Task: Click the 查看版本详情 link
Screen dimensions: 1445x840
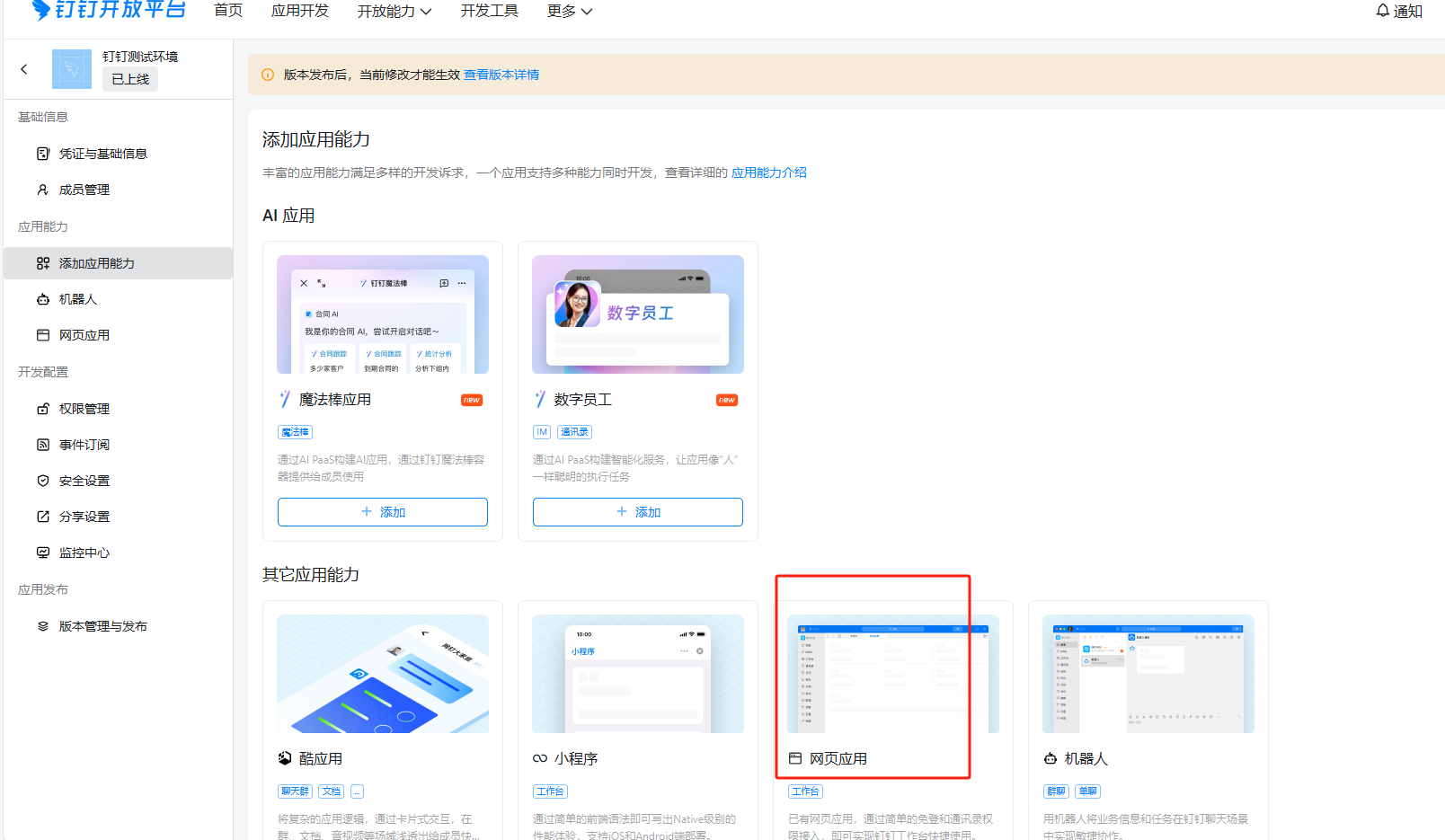Action: coord(501,75)
